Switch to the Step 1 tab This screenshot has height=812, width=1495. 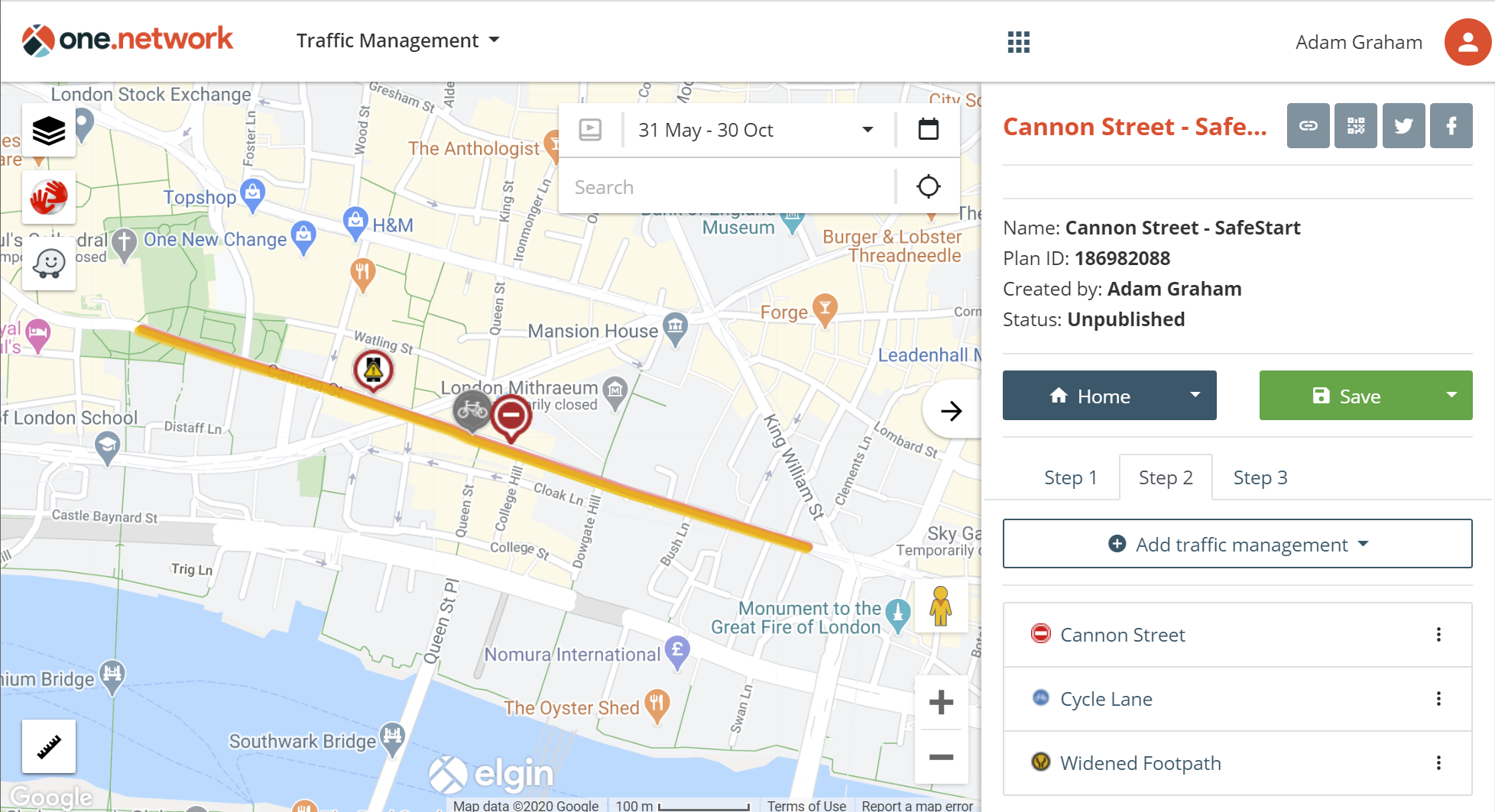1071,477
